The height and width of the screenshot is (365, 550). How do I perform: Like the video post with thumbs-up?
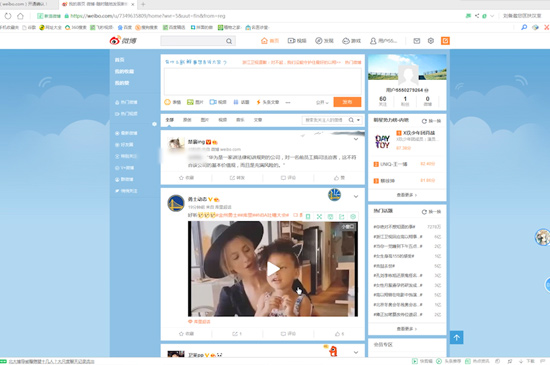point(339,333)
